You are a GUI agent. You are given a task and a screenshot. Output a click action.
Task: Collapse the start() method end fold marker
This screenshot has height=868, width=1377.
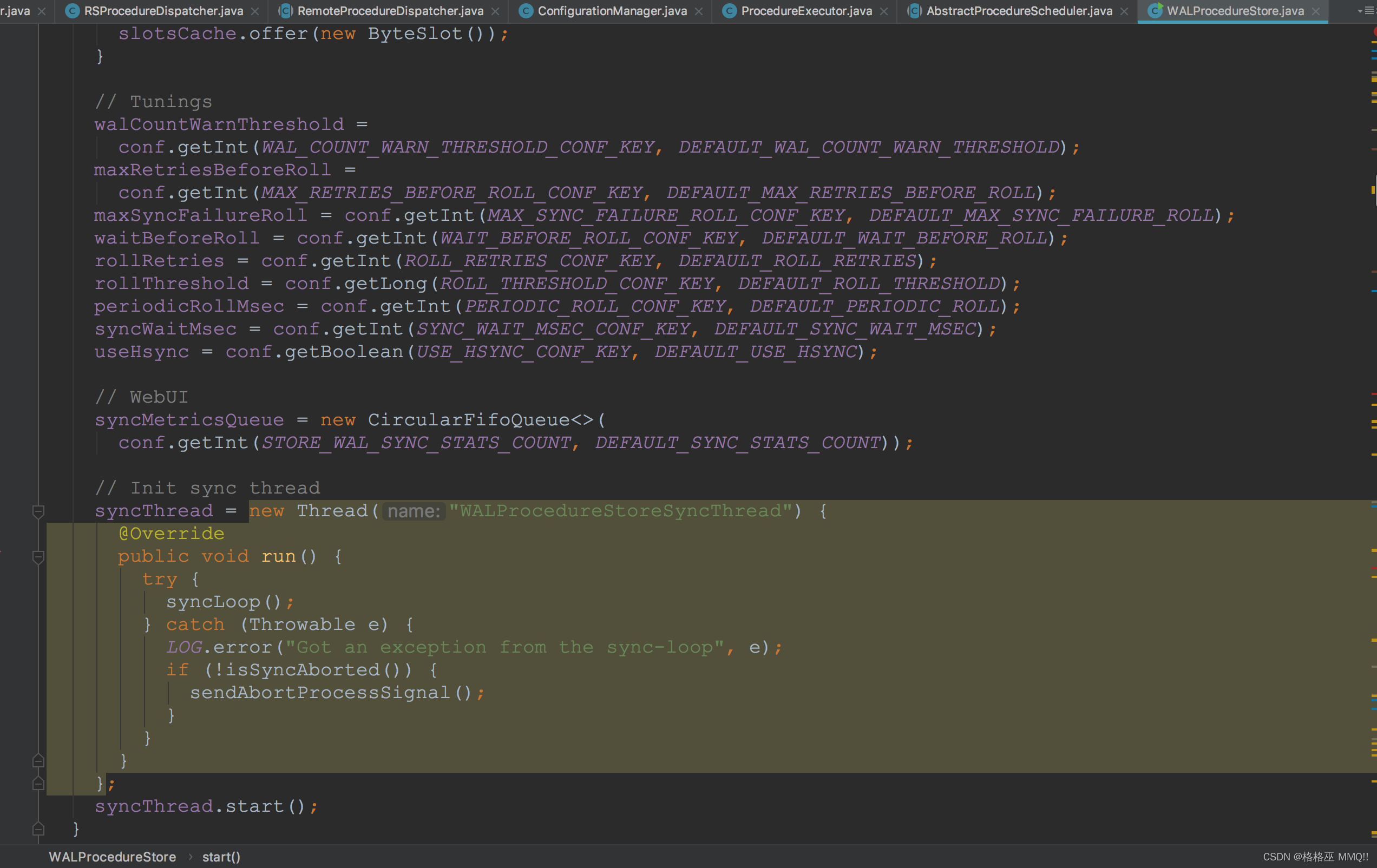pos(38,828)
